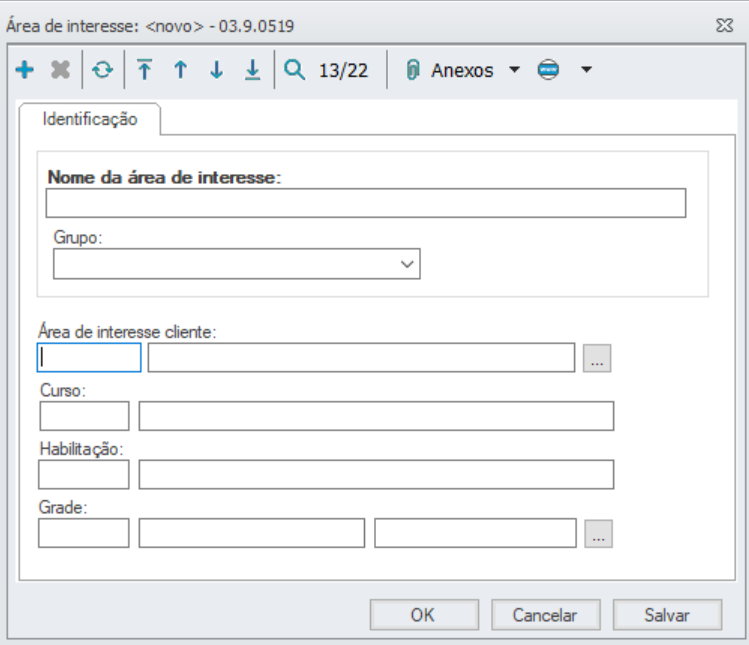Go to last record arrow icon
Viewport: 749px width, 645px height.
[x=252, y=70]
